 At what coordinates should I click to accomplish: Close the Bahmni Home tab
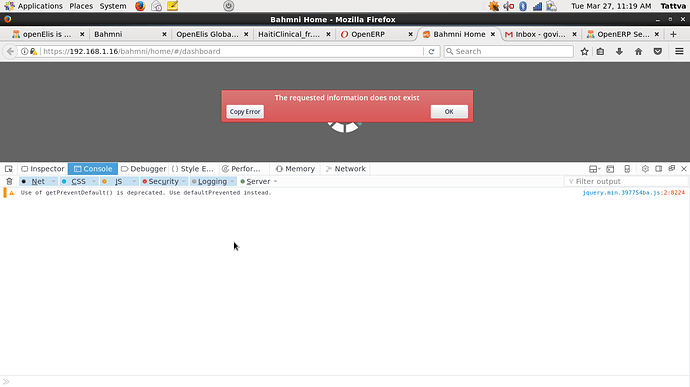pyautogui.click(x=493, y=34)
